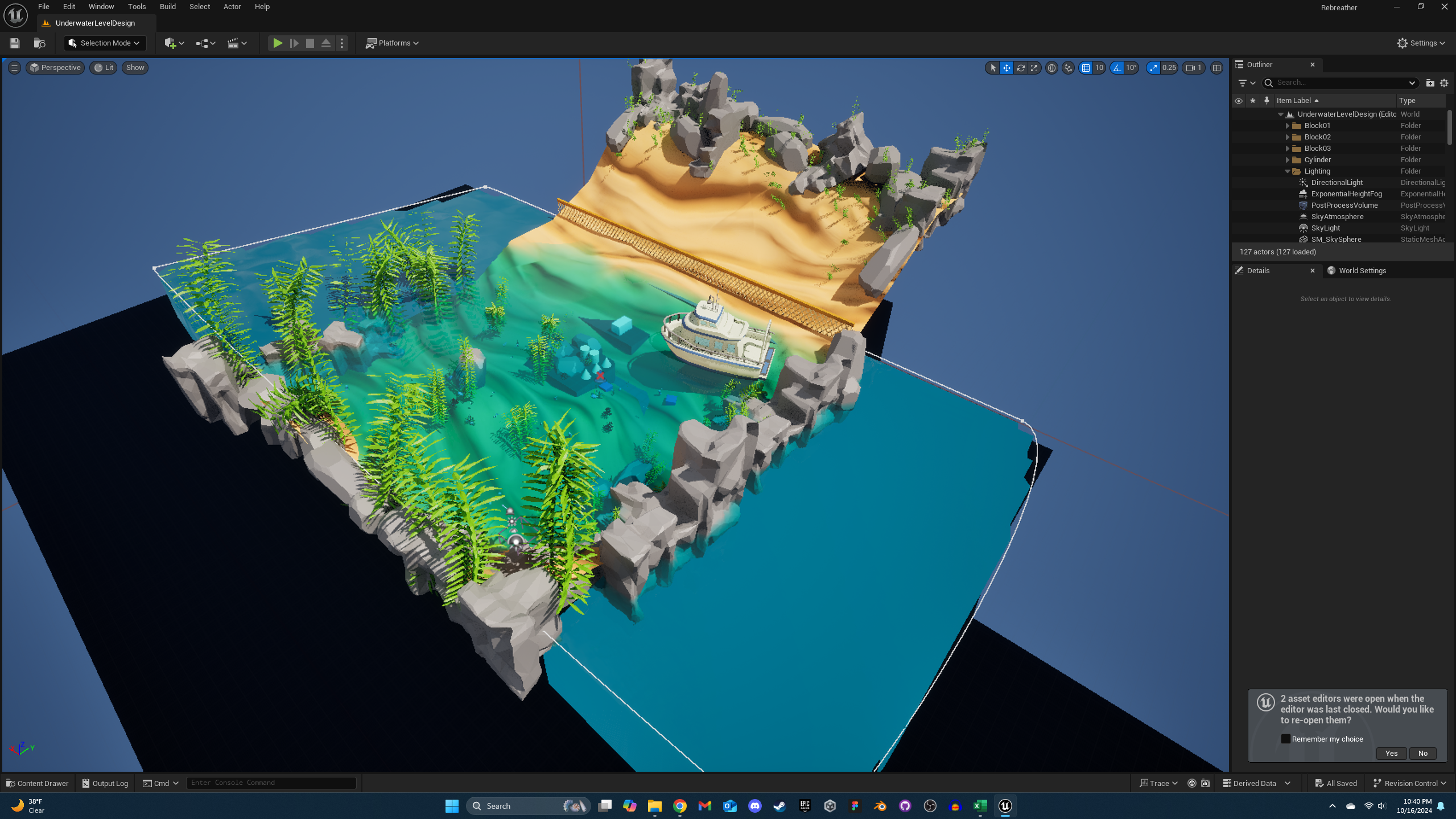Choose the Select objects arrow tool
Viewport: 1456px width, 819px height.
[993, 68]
